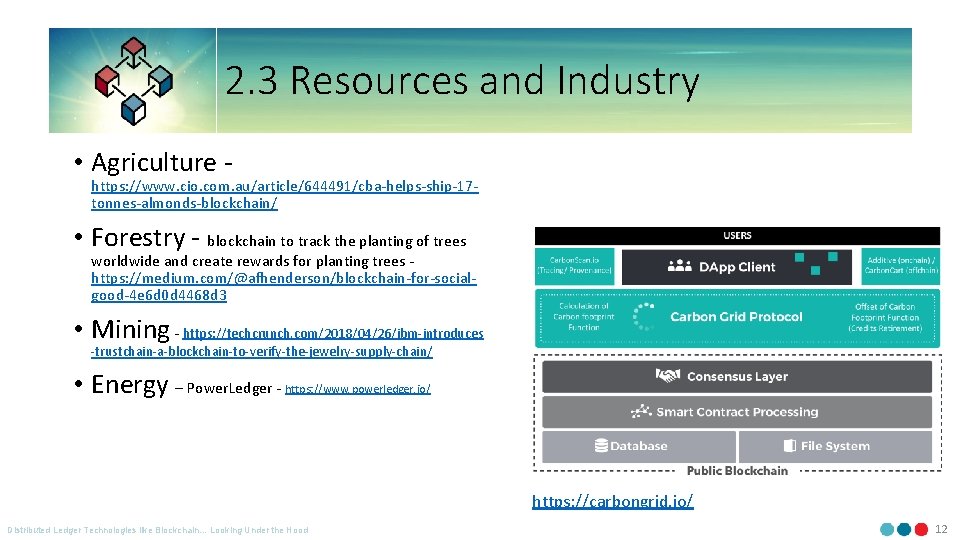The image size is (960, 540).
Task: Click the Consensus Layer handshake icon
Action: (667, 375)
